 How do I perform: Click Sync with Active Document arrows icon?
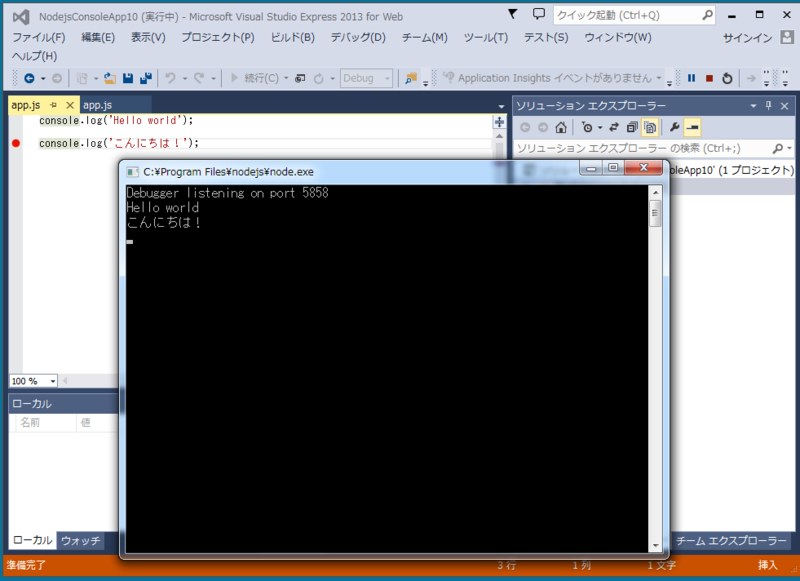[x=614, y=127]
